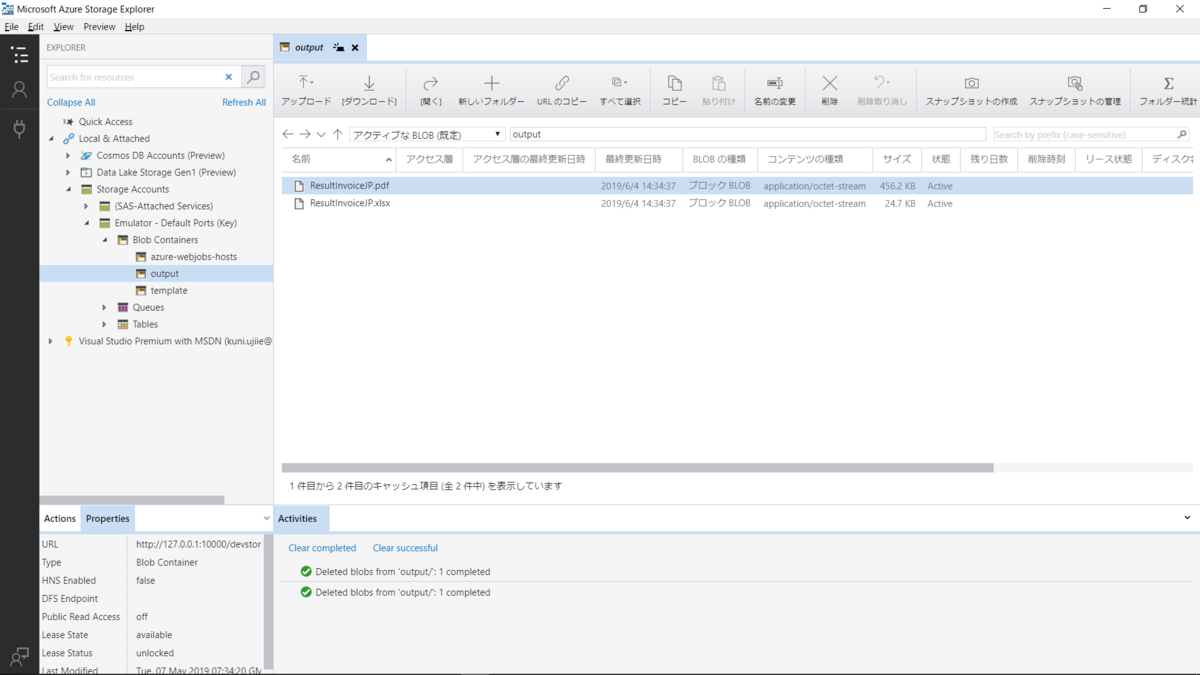Click the forward navigation arrow
This screenshot has height=675, width=1200.
pyautogui.click(x=305, y=134)
